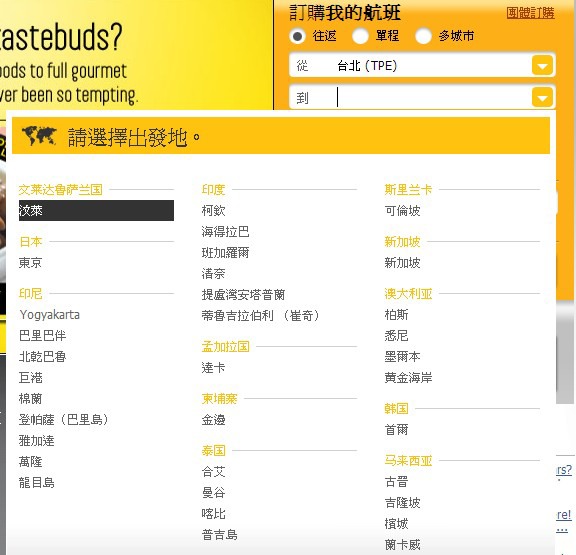Choose 登帕薩（巴里島）destination
The image size is (576, 555).
[64, 419]
